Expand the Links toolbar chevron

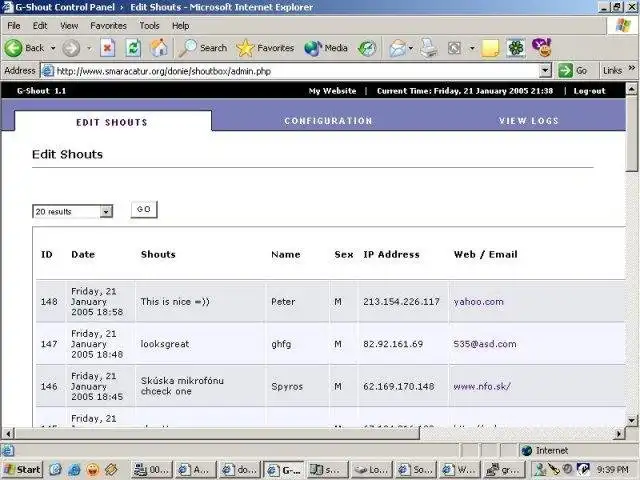(632, 67)
